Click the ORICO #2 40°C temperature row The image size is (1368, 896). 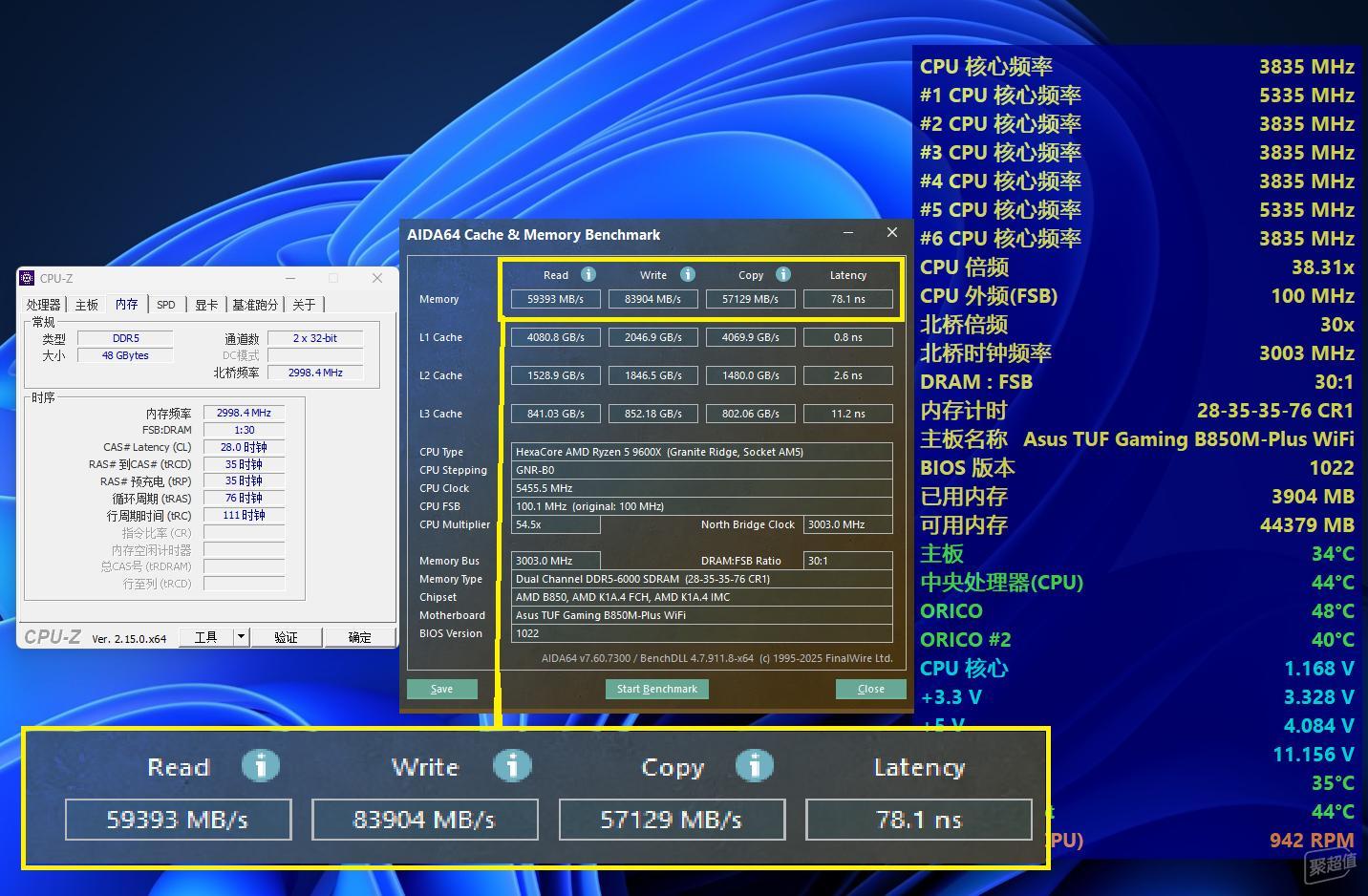(x=1137, y=640)
